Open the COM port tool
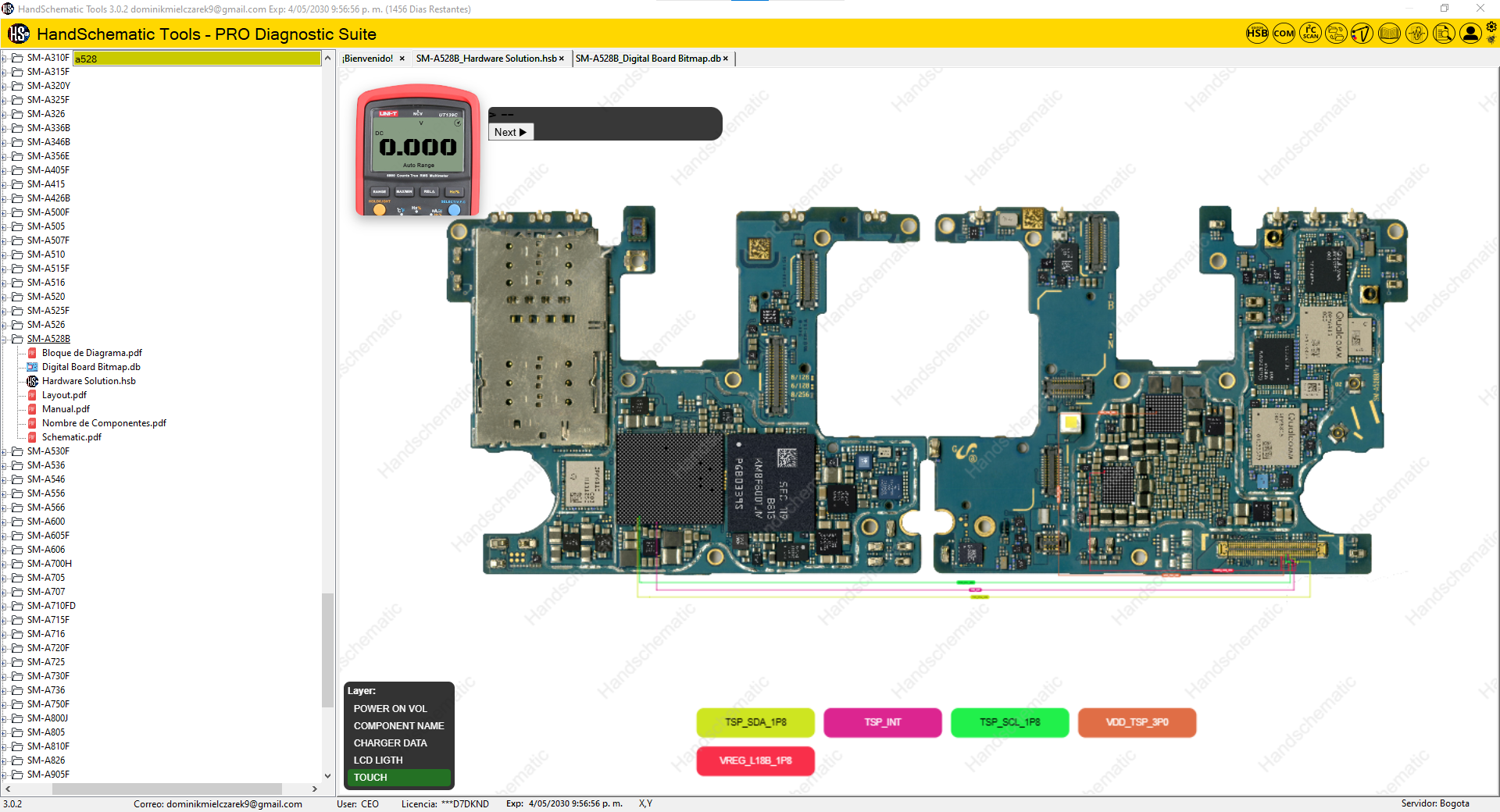Image resolution: width=1500 pixels, height=812 pixels. [x=1284, y=34]
